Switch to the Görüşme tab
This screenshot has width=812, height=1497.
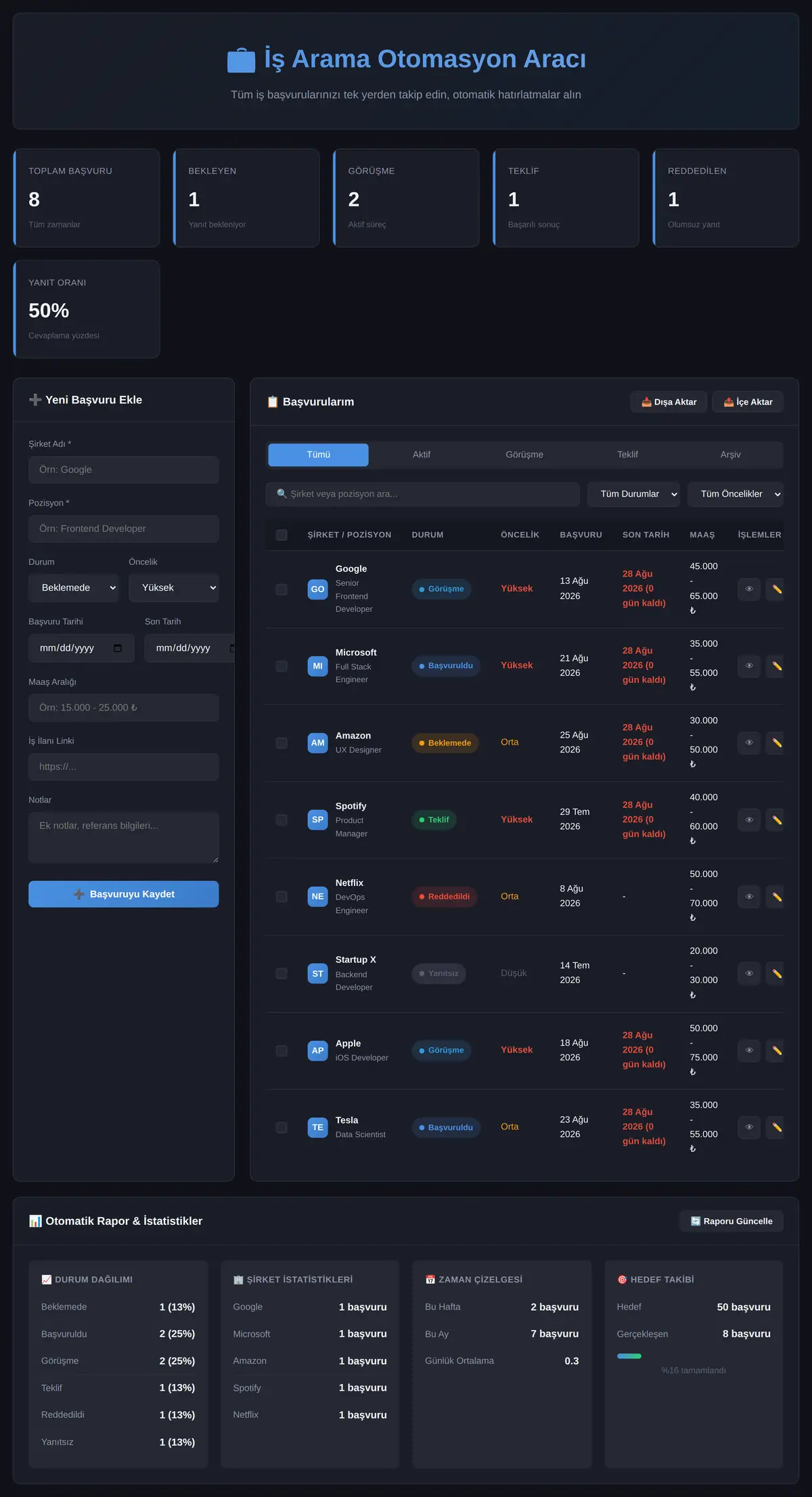coord(524,455)
